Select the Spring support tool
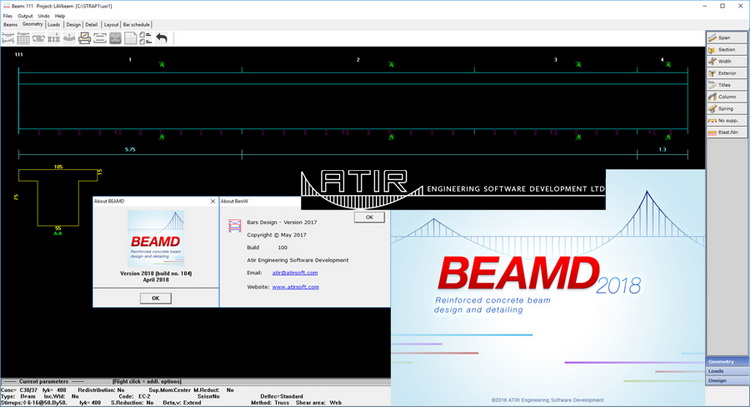 [x=726, y=109]
